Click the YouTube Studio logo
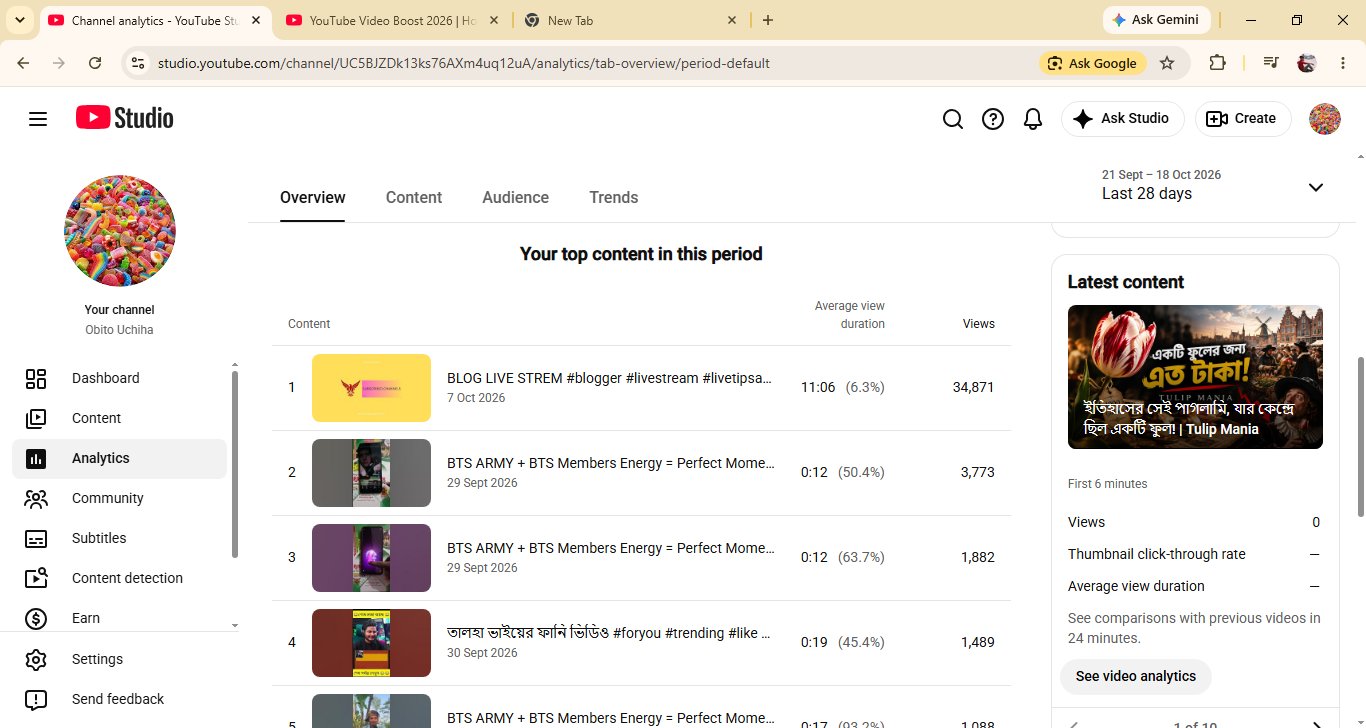The height and width of the screenshot is (728, 1366). point(125,118)
